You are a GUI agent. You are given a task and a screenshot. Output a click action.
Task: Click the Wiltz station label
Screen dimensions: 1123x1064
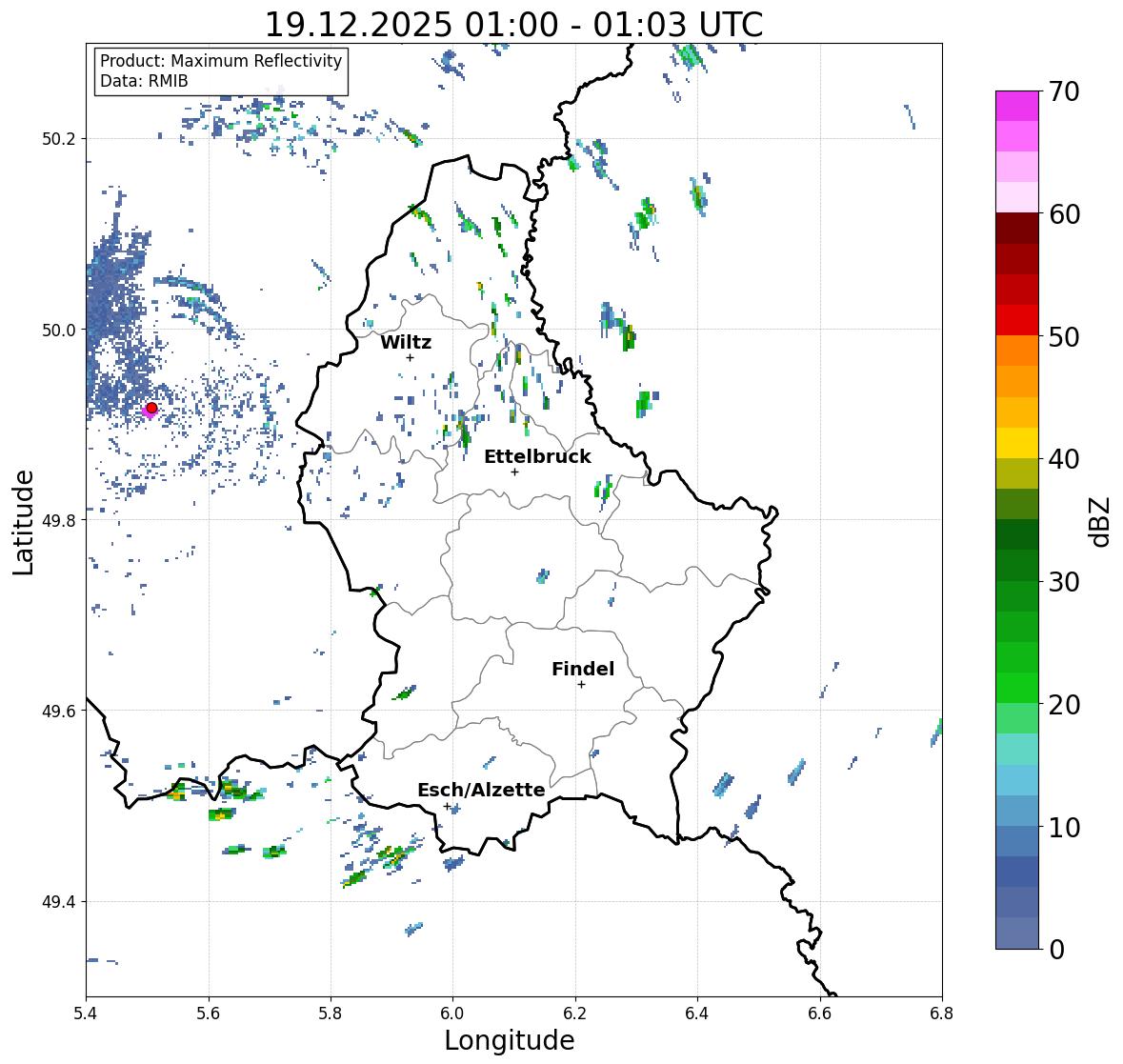pyautogui.click(x=406, y=342)
